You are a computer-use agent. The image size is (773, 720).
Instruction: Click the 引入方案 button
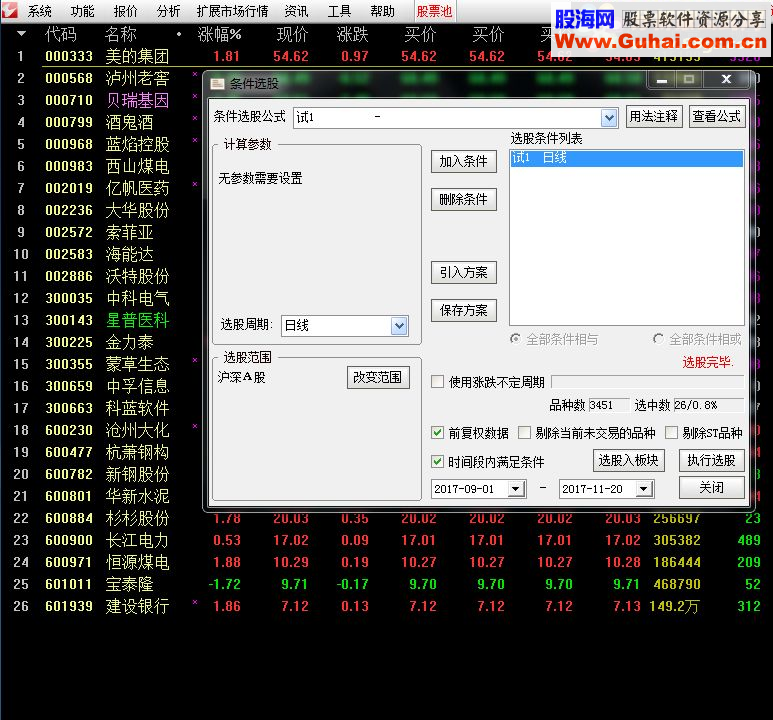point(463,272)
